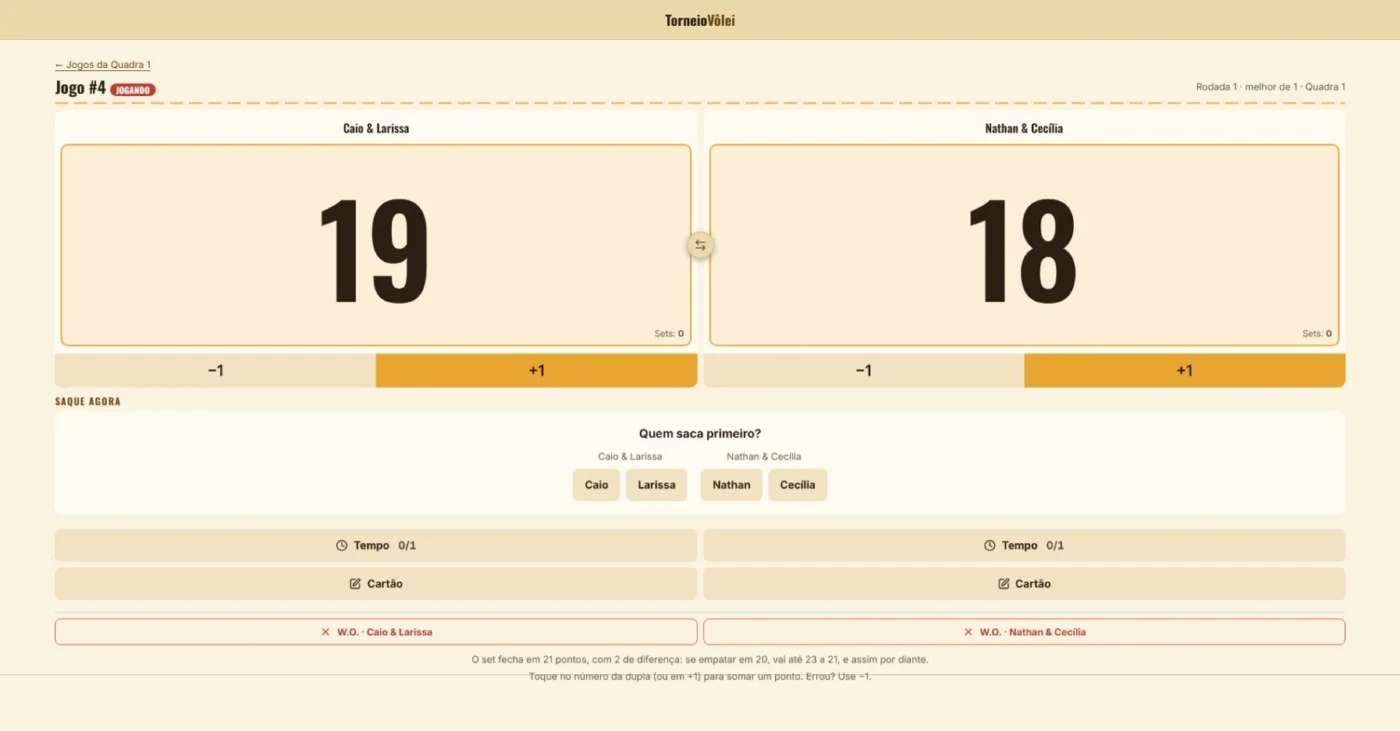
Task: Choose Nathan as first server
Action: point(731,485)
